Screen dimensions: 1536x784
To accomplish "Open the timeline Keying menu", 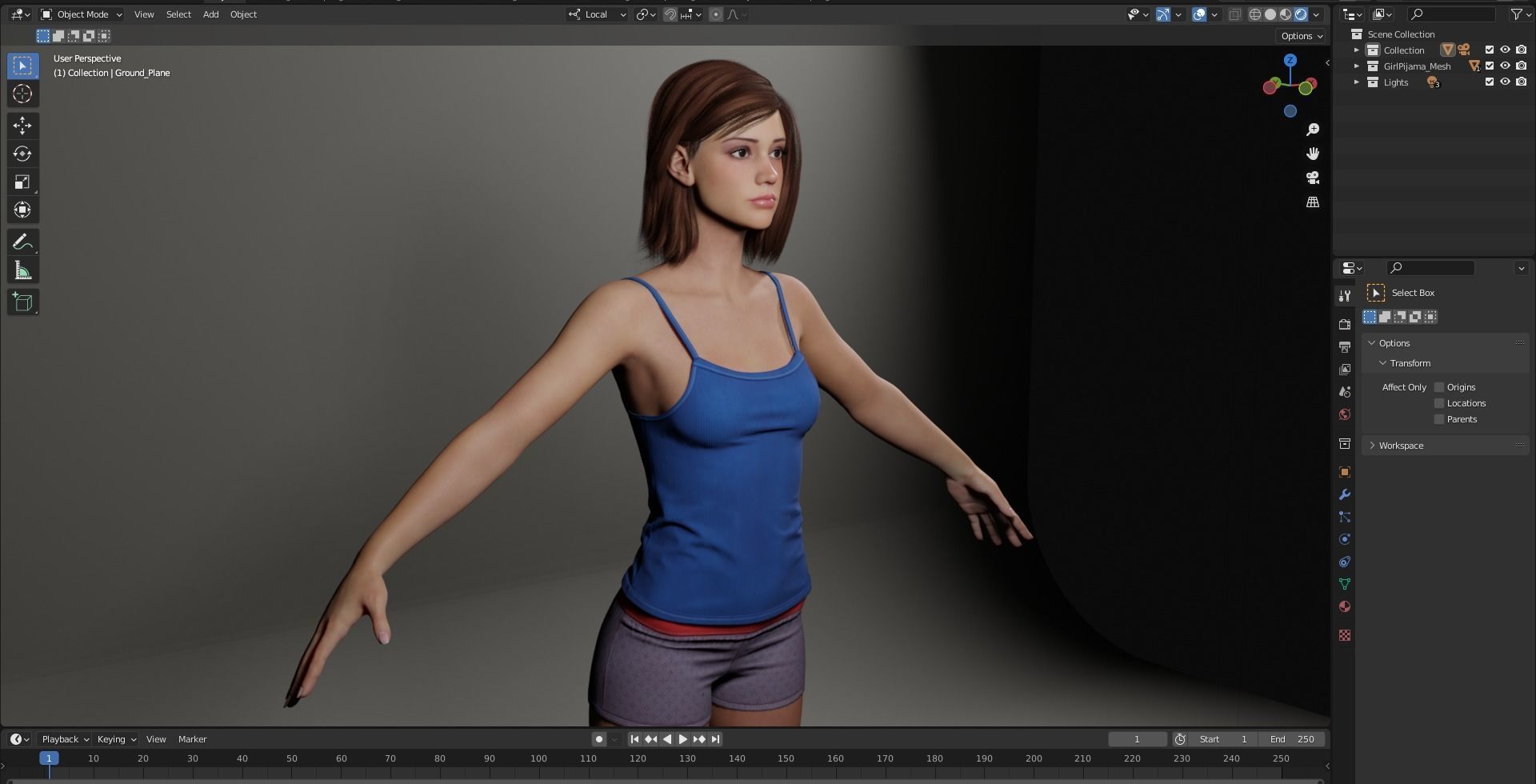I will [116, 739].
